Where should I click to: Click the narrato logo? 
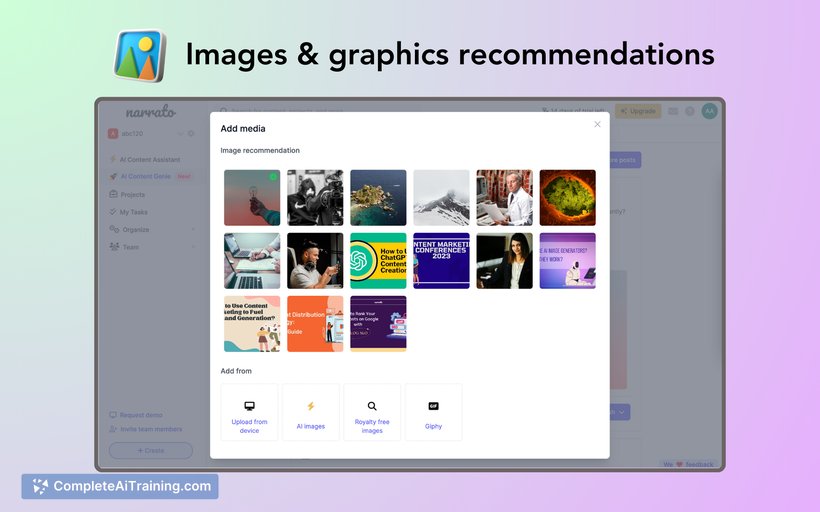tap(151, 111)
